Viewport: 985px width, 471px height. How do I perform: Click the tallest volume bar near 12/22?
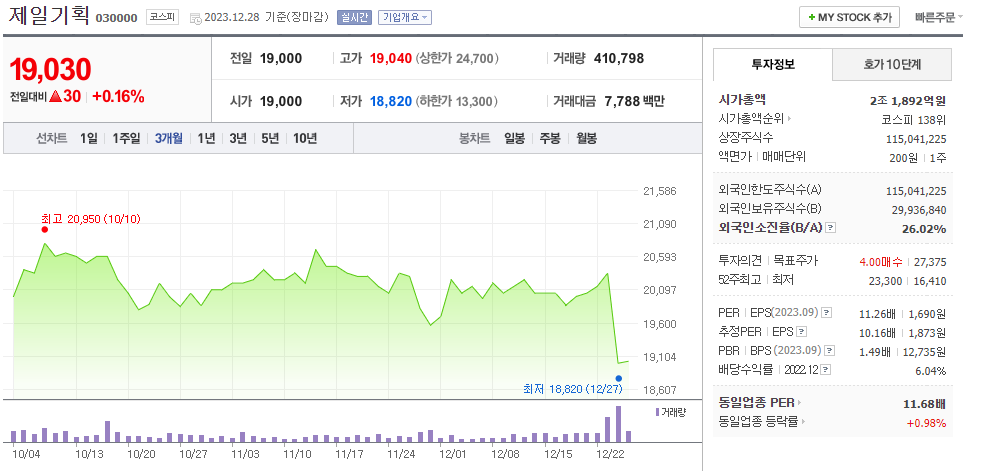[x=618, y=425]
